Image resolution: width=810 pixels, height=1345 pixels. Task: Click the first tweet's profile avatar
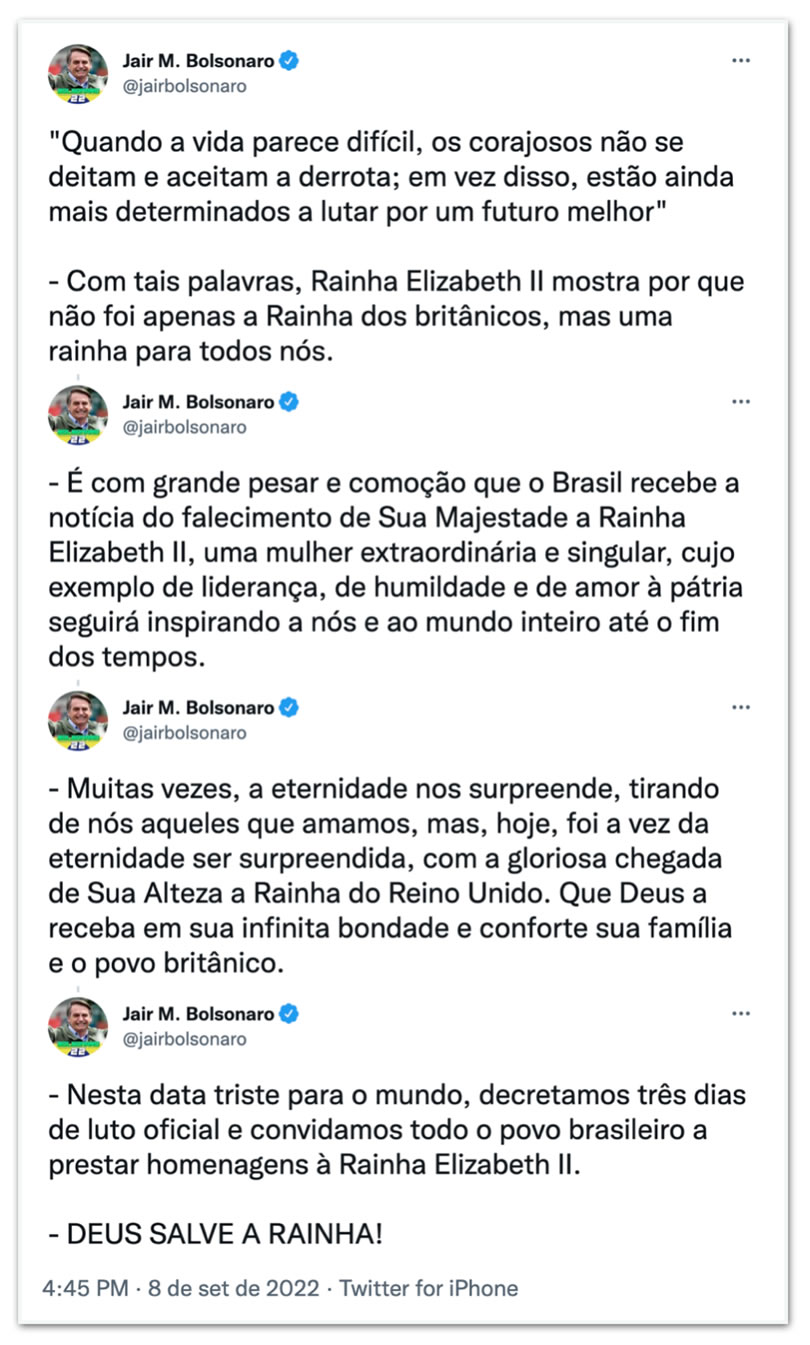click(x=77, y=73)
